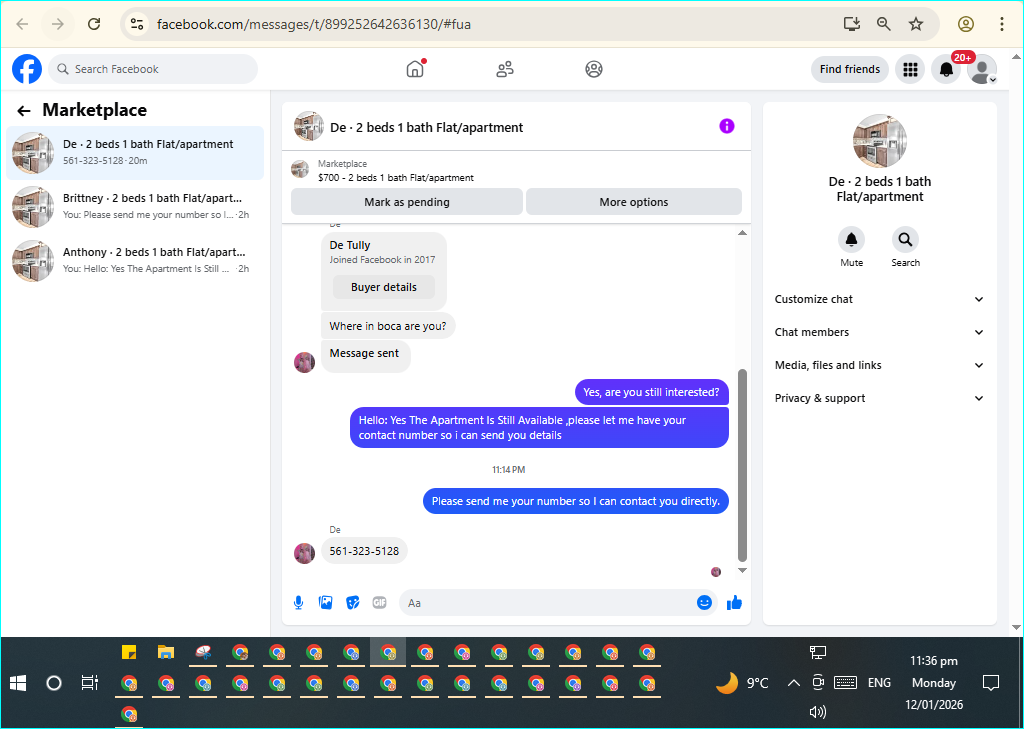The height and width of the screenshot is (729, 1024).
Task: Click the GIF picker icon
Action: point(379,602)
